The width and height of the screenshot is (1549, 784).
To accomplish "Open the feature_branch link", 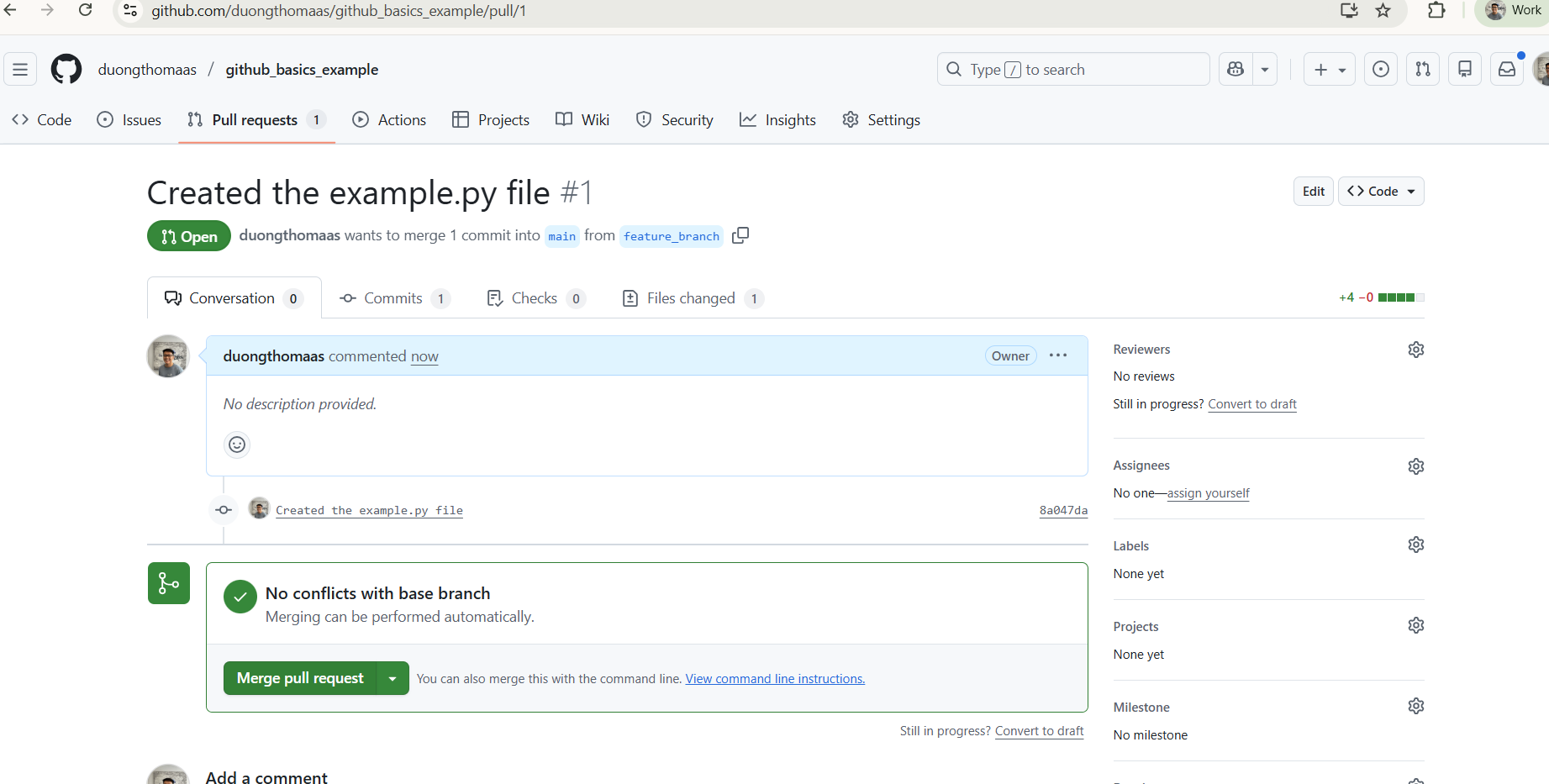I will point(672,236).
